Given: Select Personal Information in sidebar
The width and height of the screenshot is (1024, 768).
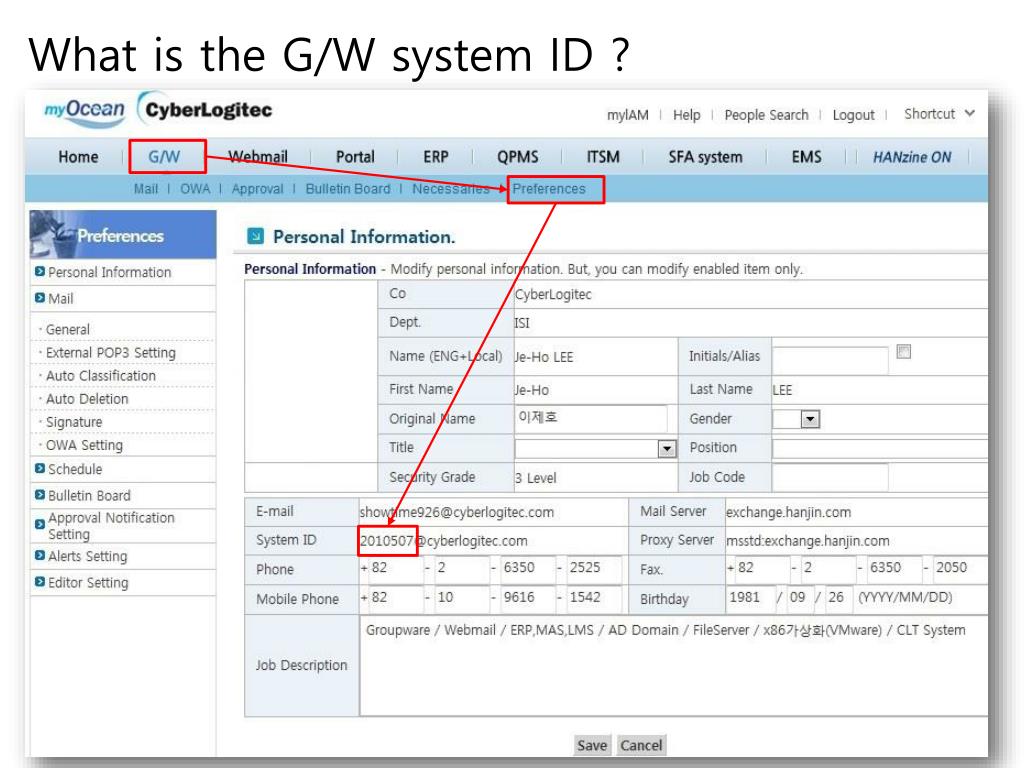Looking at the screenshot, I should tap(110, 272).
